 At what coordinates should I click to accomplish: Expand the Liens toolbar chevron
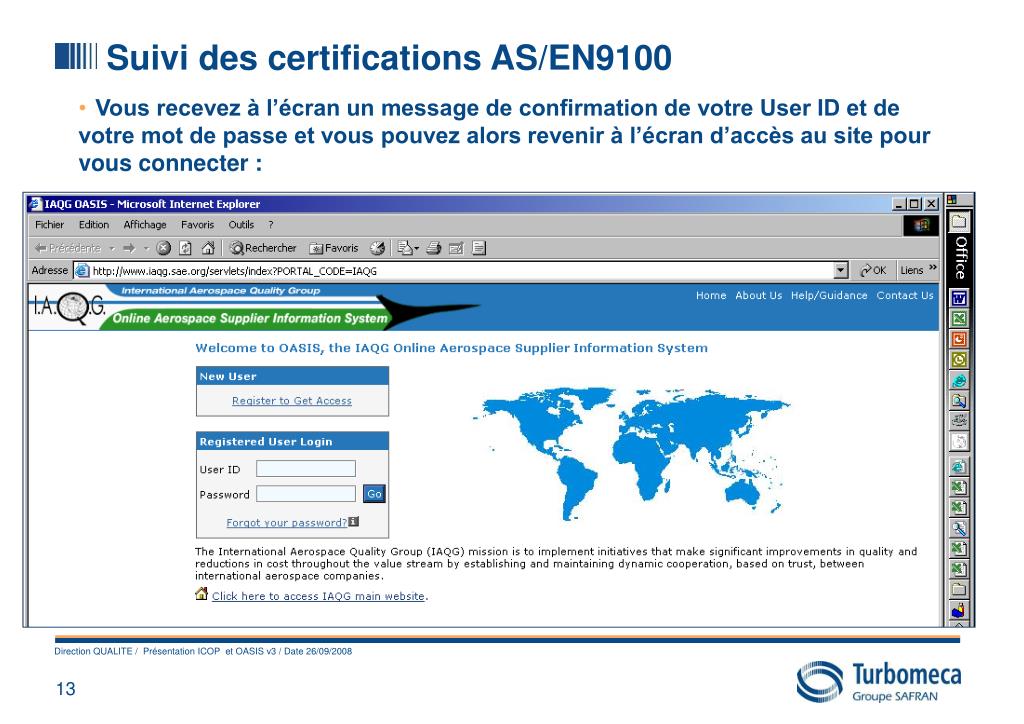coord(933,268)
